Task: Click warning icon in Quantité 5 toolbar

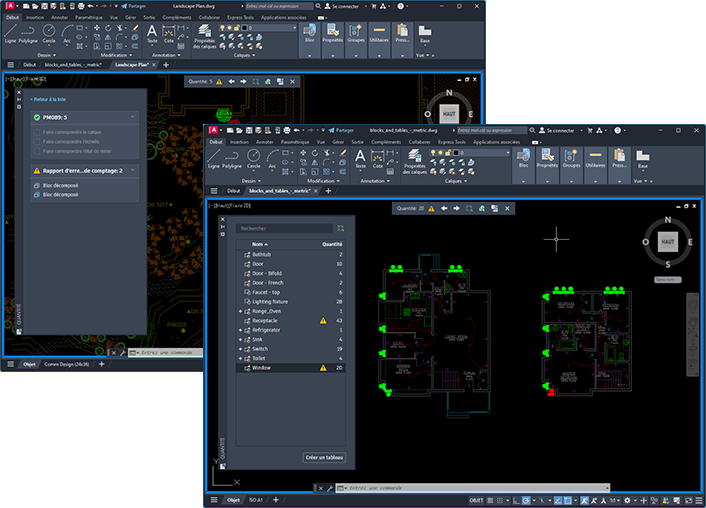Action: point(219,82)
